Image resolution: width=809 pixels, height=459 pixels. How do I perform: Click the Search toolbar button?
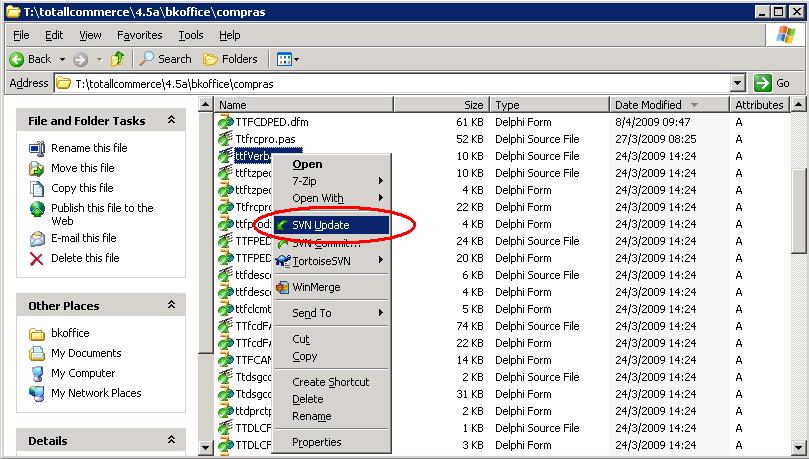165,59
